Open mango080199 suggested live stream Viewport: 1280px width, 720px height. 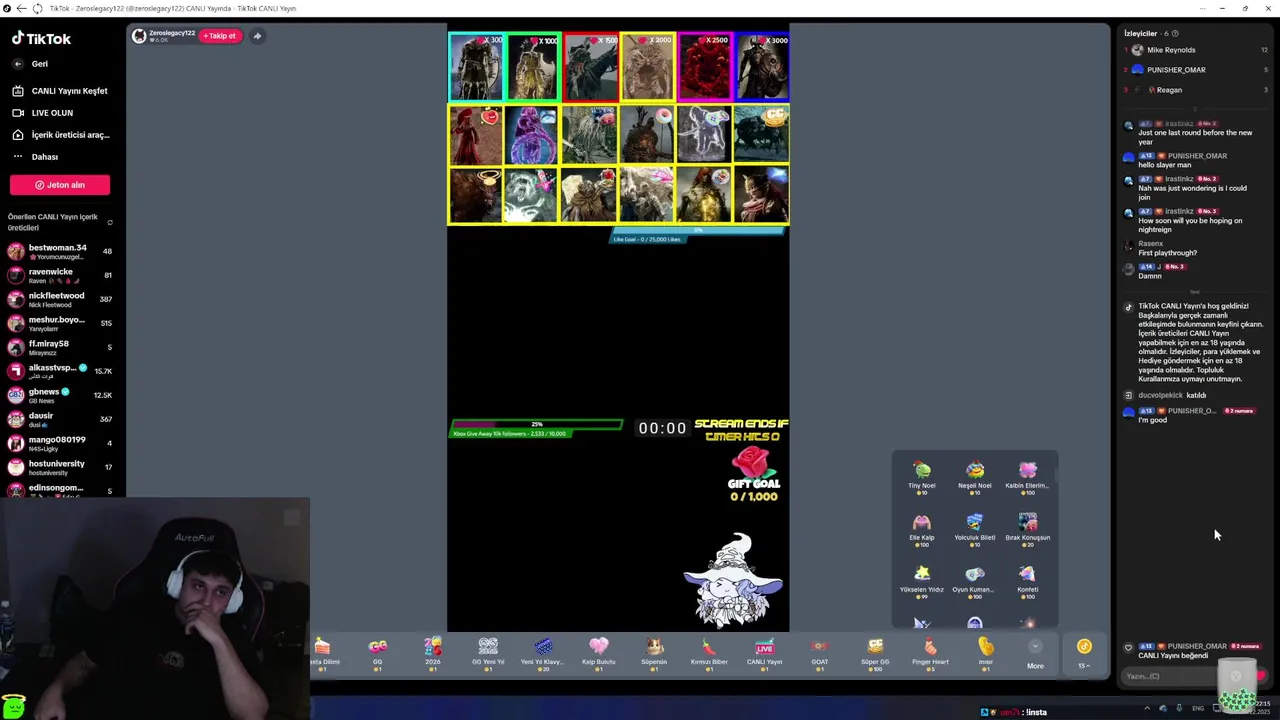[x=60, y=443]
